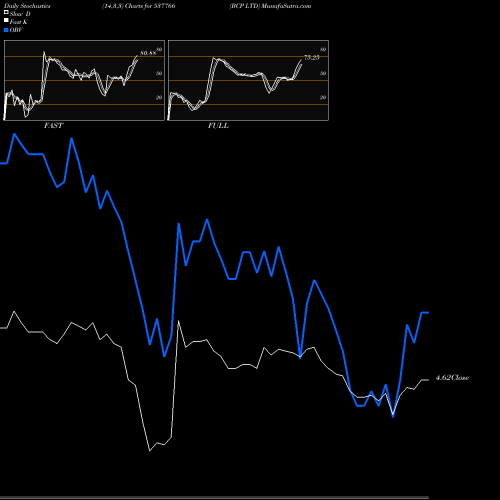Click the 20 axis label in the FULL chart
The image size is (500, 500).
(323, 97)
